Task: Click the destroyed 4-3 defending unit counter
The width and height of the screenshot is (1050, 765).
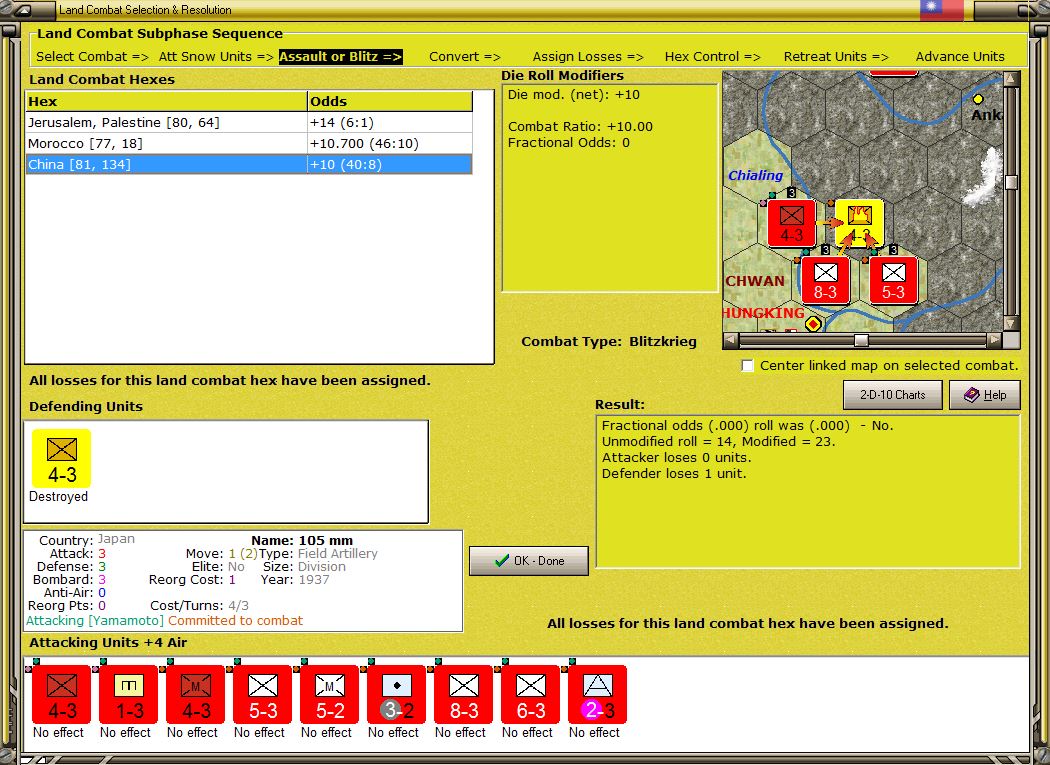Action: pos(62,458)
